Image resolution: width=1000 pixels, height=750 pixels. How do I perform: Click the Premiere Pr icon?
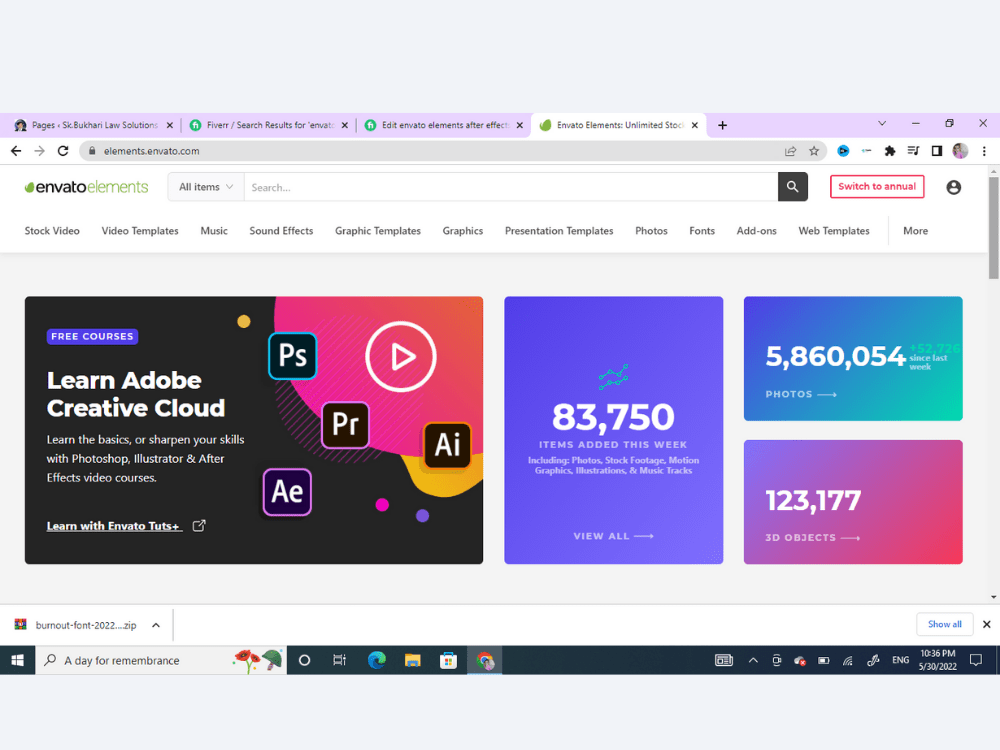tap(346, 424)
